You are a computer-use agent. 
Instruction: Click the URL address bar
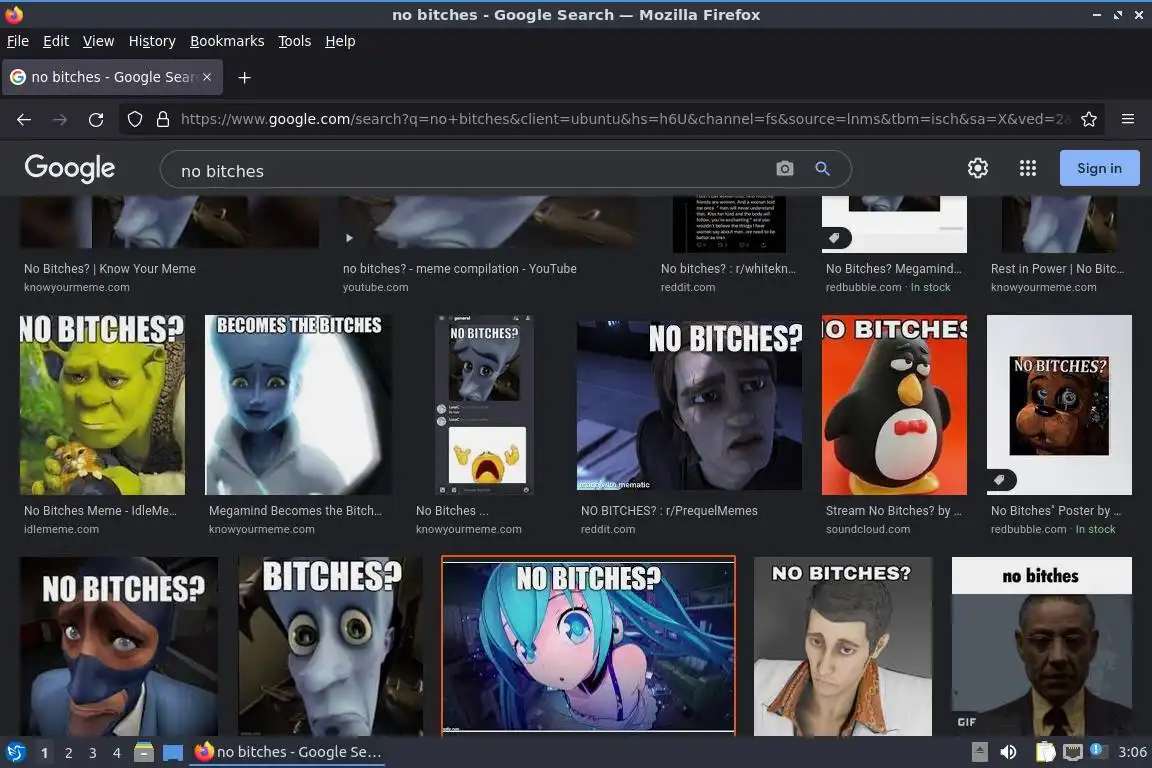(x=624, y=119)
